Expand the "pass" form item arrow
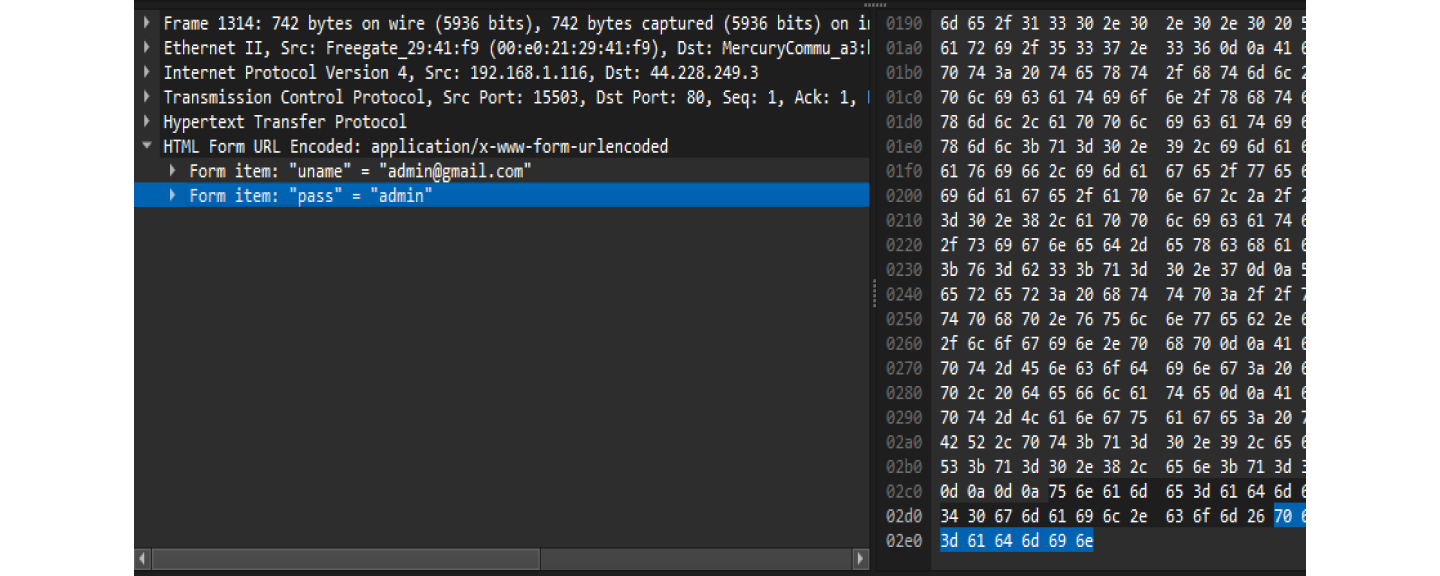 pyautogui.click(x=173, y=196)
